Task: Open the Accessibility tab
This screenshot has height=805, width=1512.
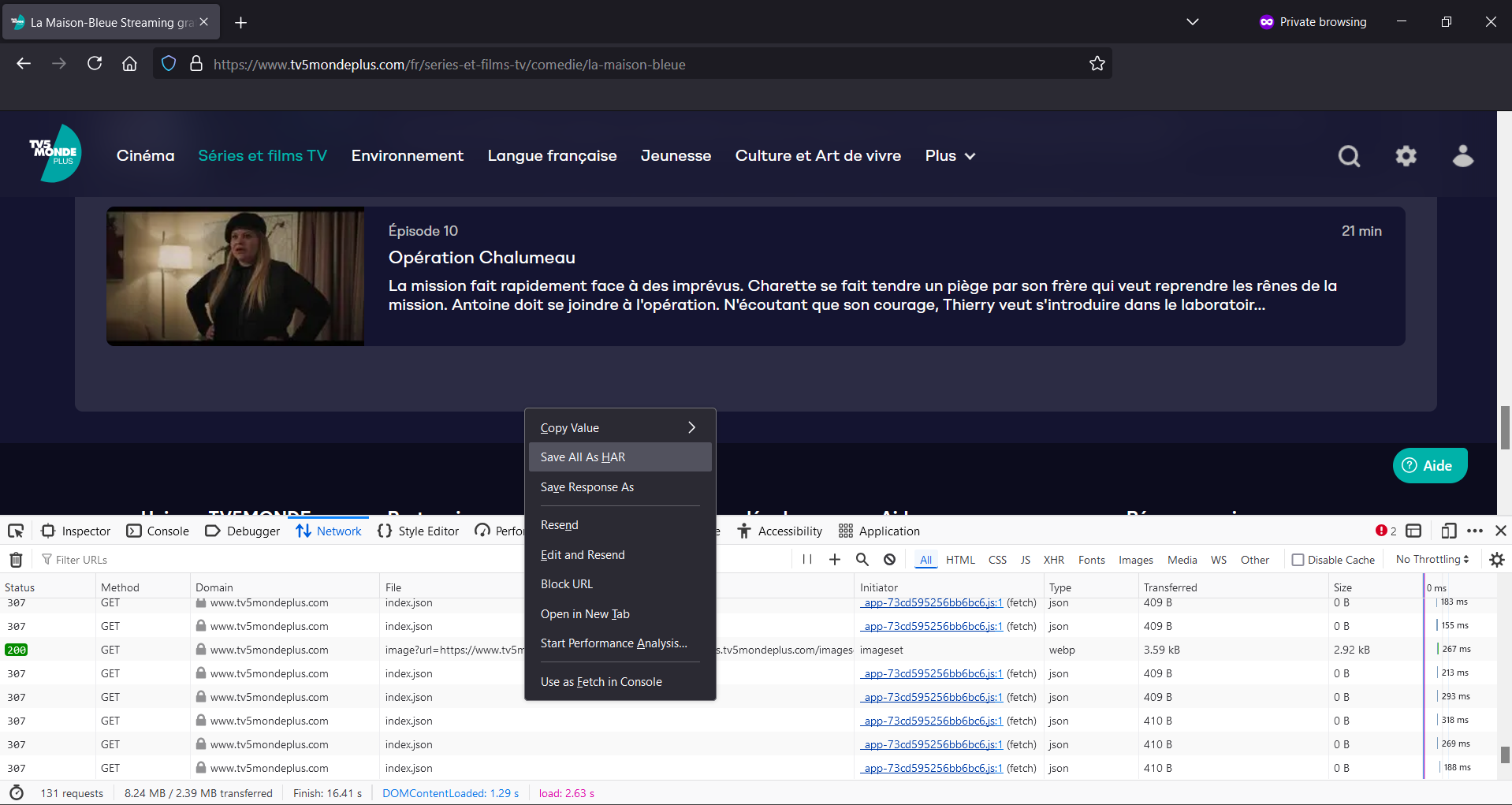Action: pyautogui.click(x=780, y=531)
